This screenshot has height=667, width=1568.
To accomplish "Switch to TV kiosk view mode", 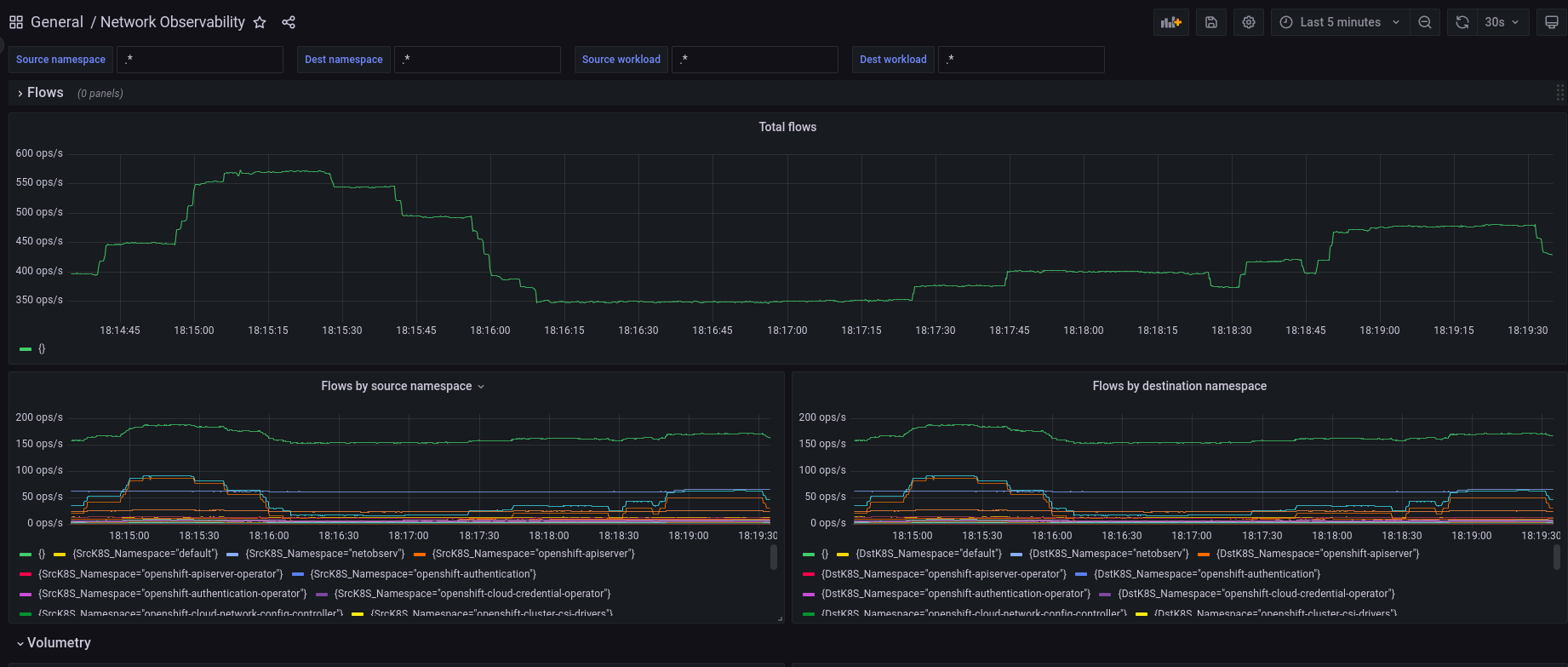I will point(1552,23).
